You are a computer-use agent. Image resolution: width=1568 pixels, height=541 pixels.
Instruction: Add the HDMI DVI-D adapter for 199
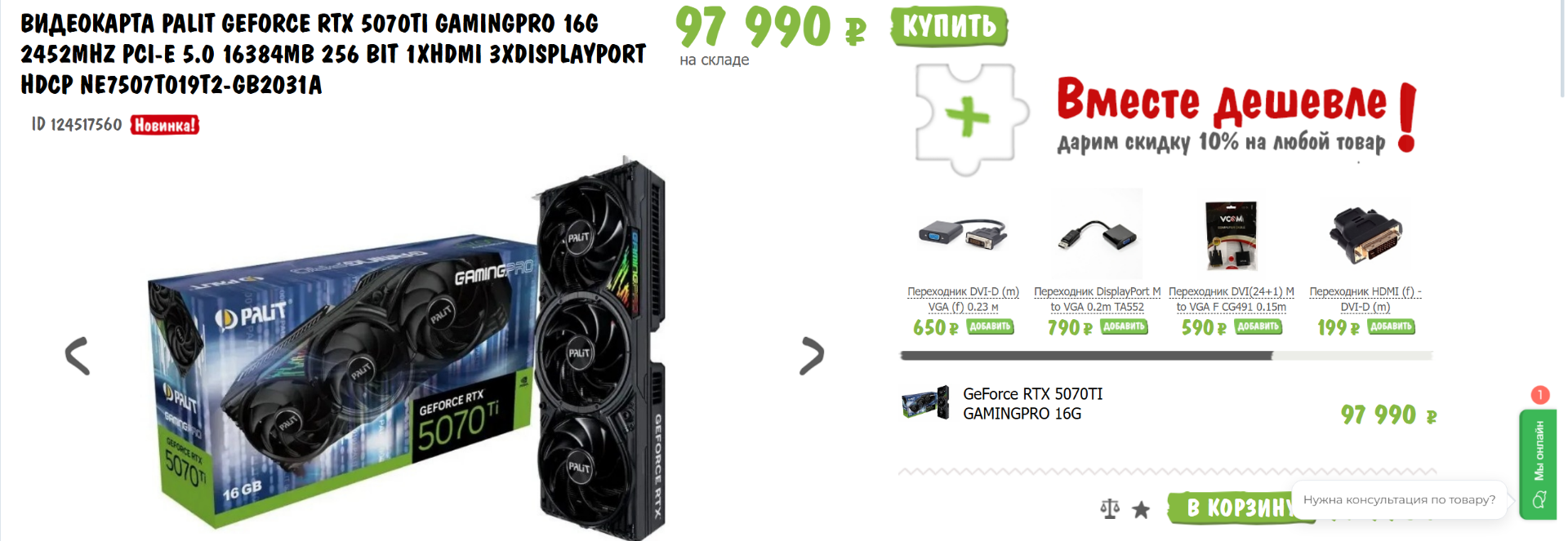[1391, 326]
